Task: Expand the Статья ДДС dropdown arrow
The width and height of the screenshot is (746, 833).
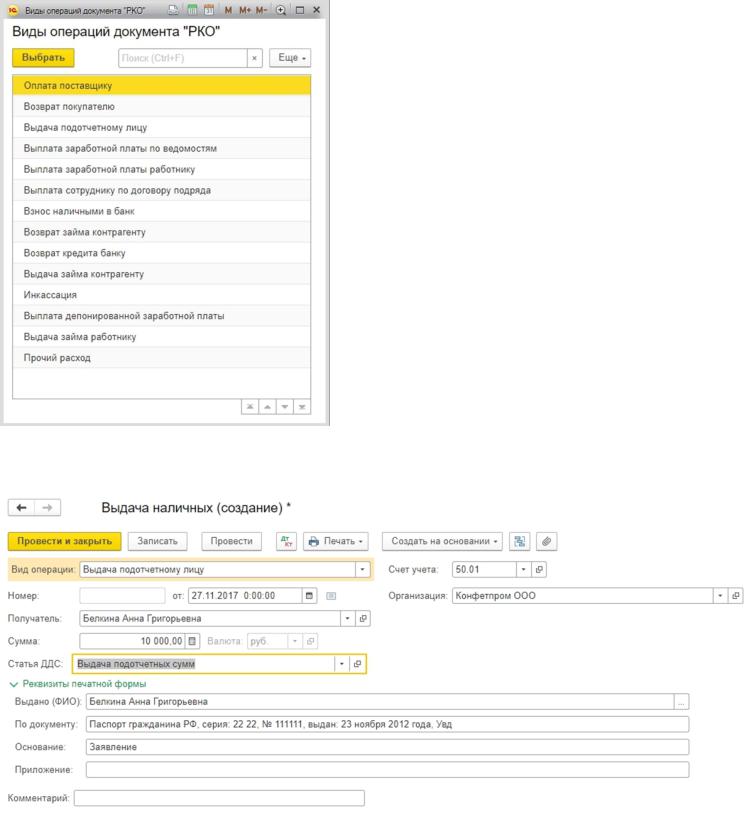Action: [342, 664]
